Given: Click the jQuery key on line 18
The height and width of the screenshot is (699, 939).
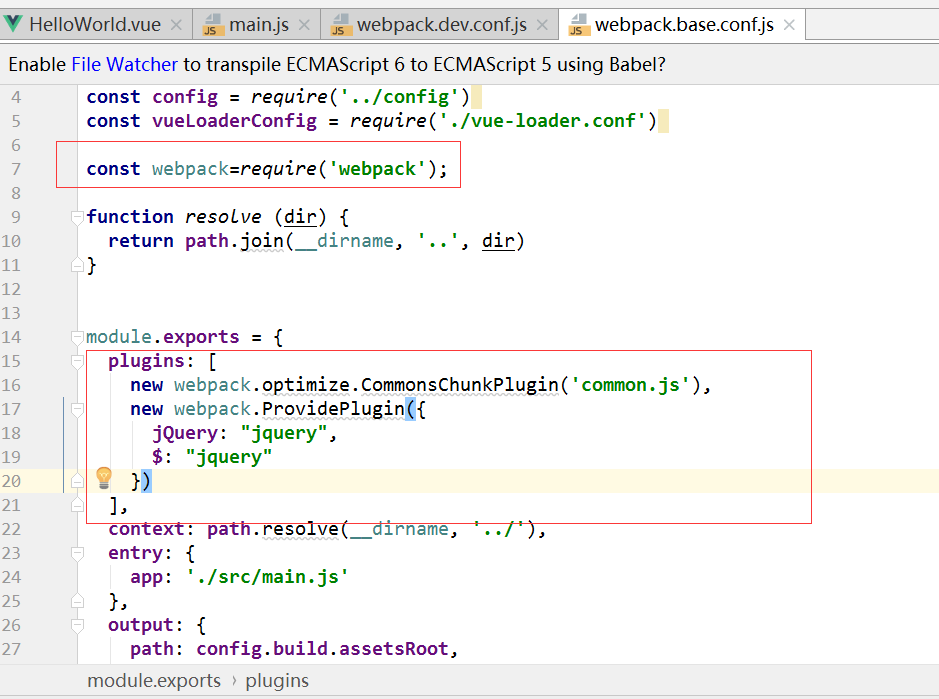Looking at the screenshot, I should [184, 432].
